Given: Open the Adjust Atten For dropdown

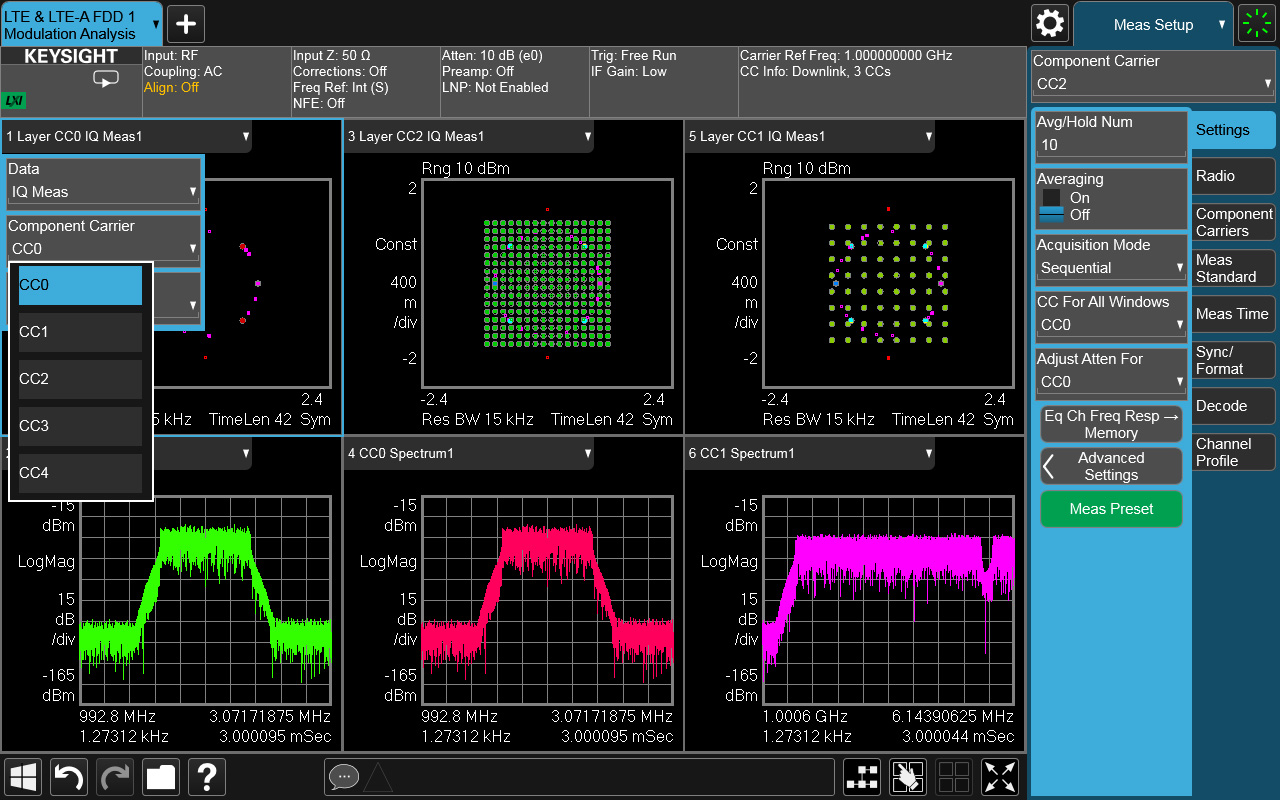Looking at the screenshot, I should tap(1111, 382).
